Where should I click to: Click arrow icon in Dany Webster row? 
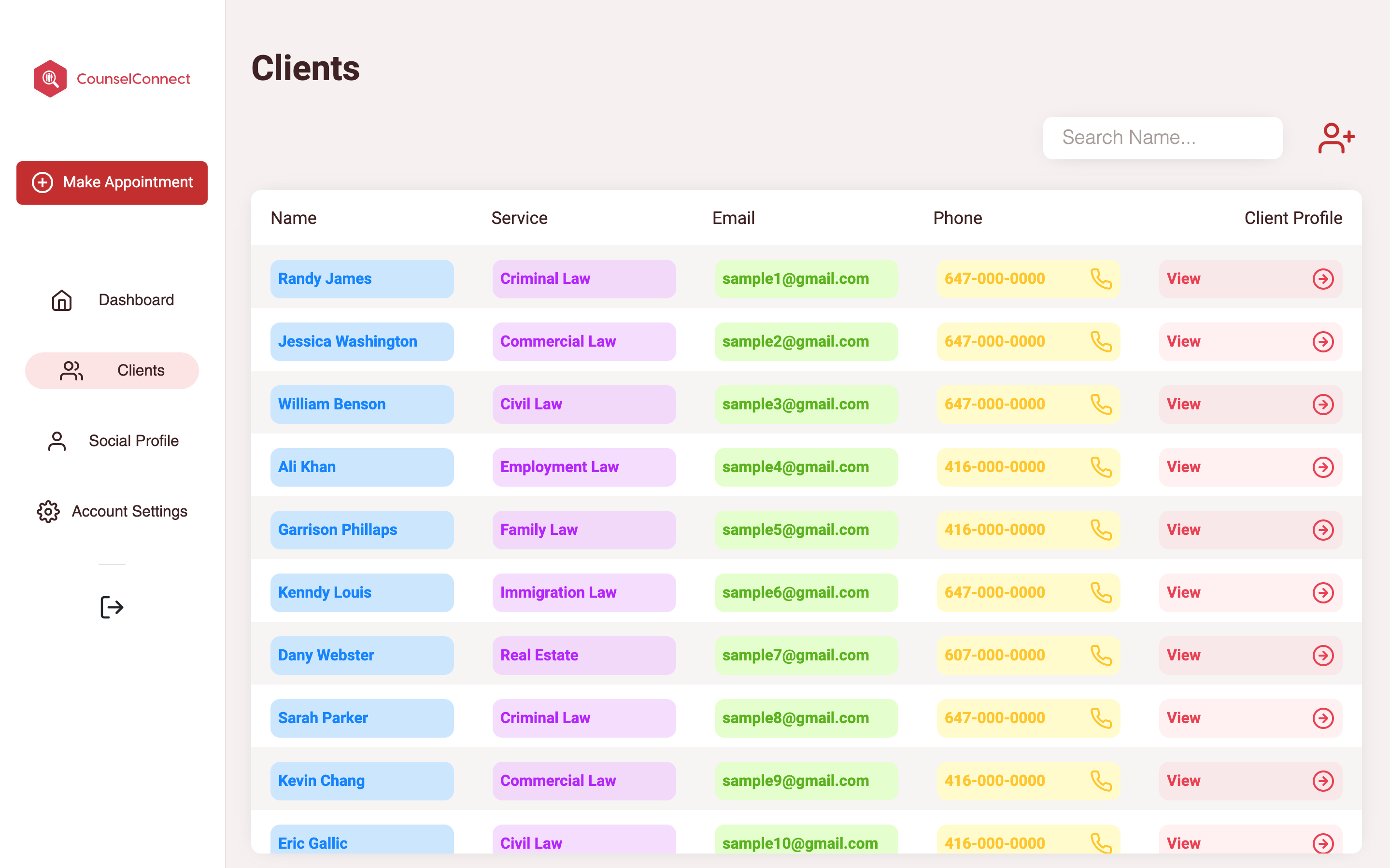pos(1323,656)
